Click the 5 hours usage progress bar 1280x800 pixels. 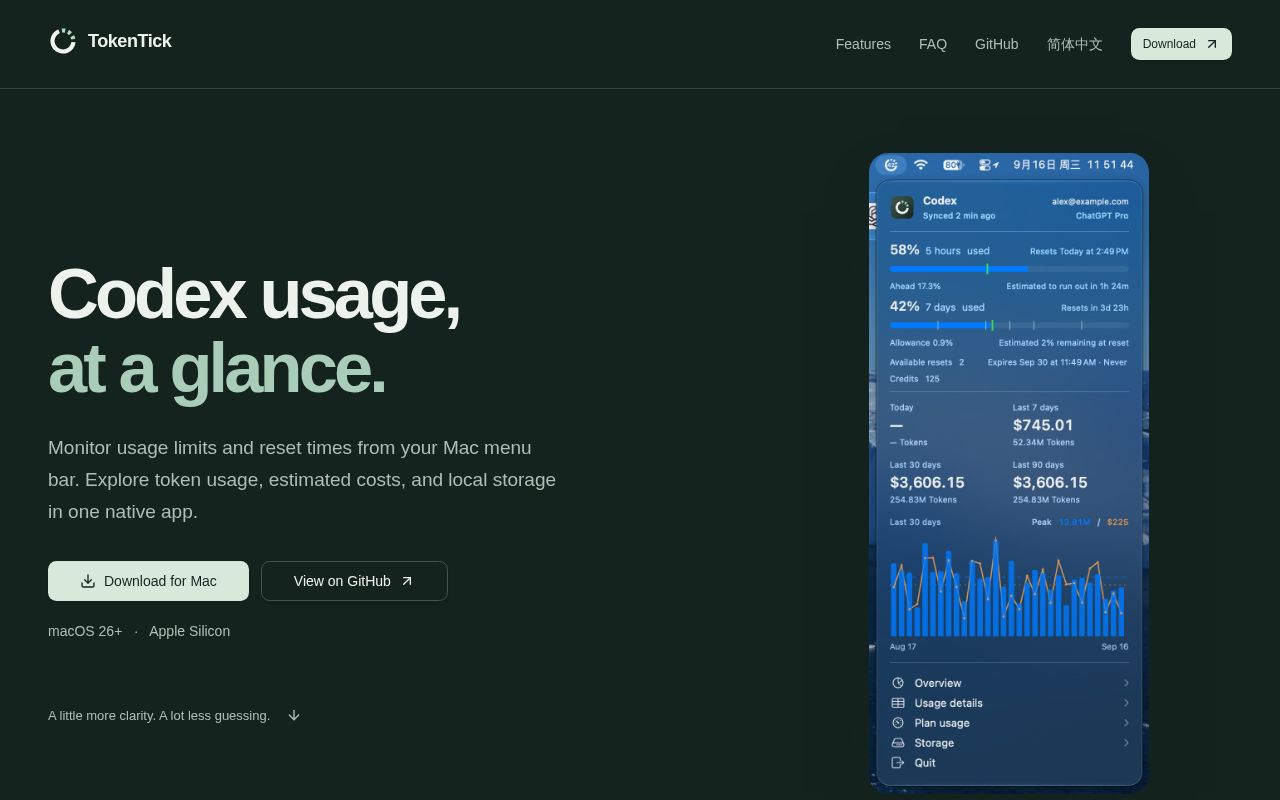pos(1009,269)
